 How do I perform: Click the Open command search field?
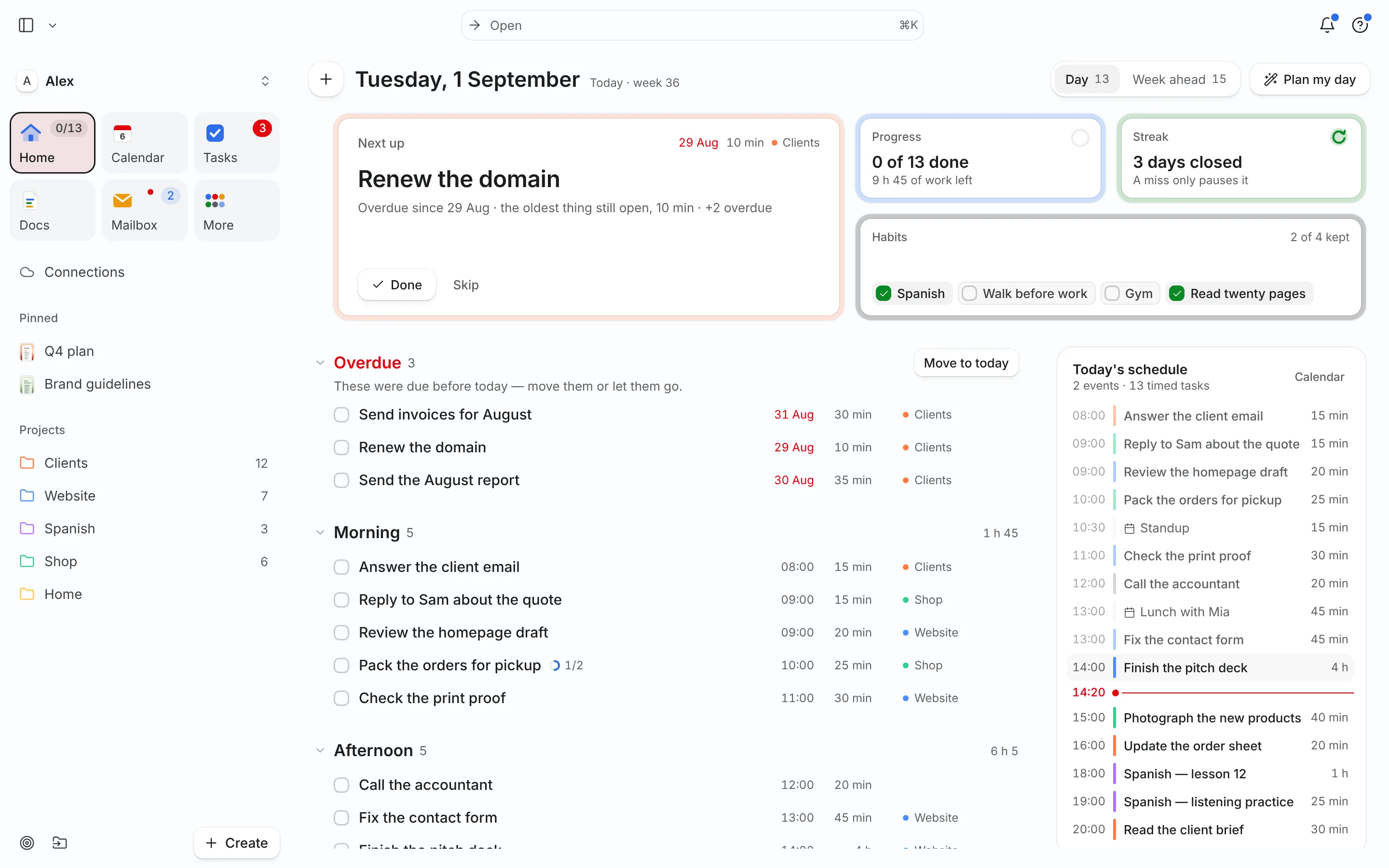[692, 25]
